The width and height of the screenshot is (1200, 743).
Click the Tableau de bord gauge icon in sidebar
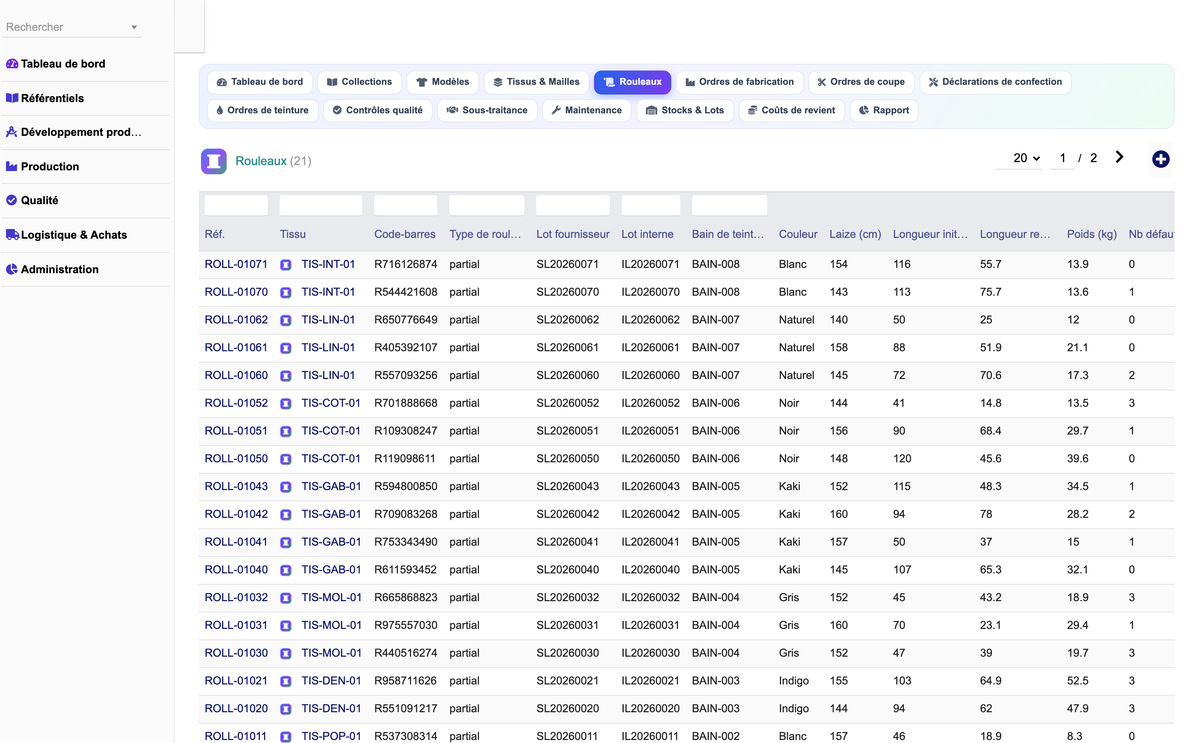tap(12, 64)
